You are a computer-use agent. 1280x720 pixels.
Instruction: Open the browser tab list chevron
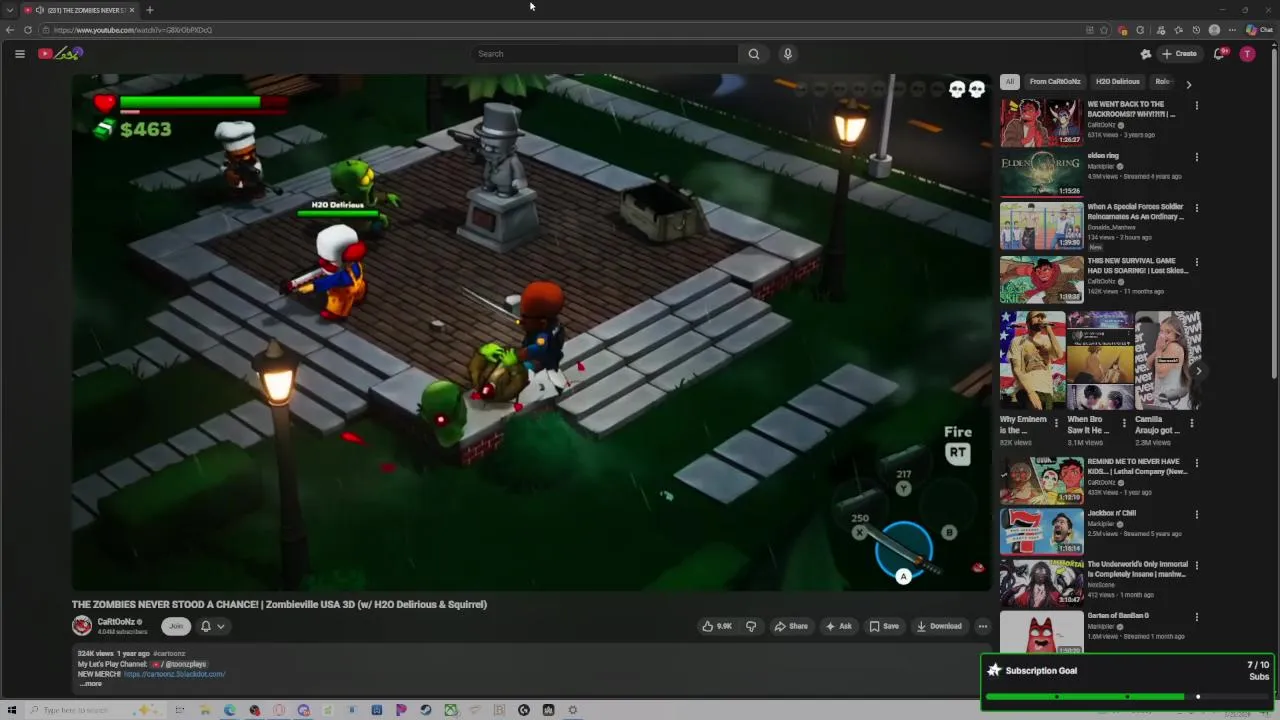10,10
